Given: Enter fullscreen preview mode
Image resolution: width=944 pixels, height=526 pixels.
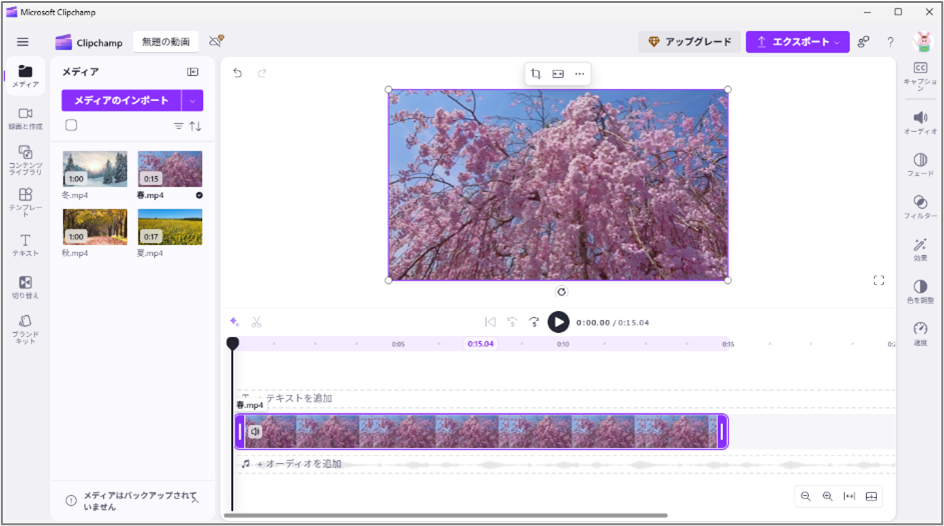Looking at the screenshot, I should pyautogui.click(x=879, y=280).
